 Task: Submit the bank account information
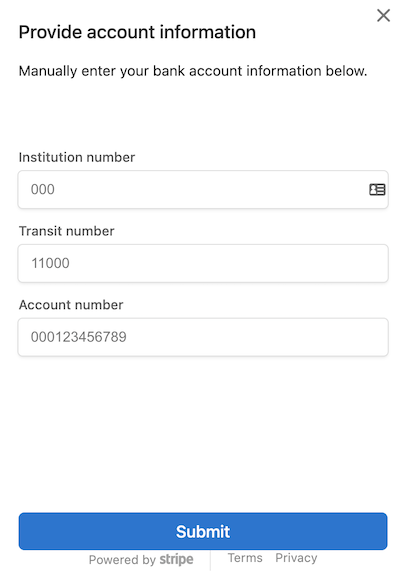pos(203,531)
